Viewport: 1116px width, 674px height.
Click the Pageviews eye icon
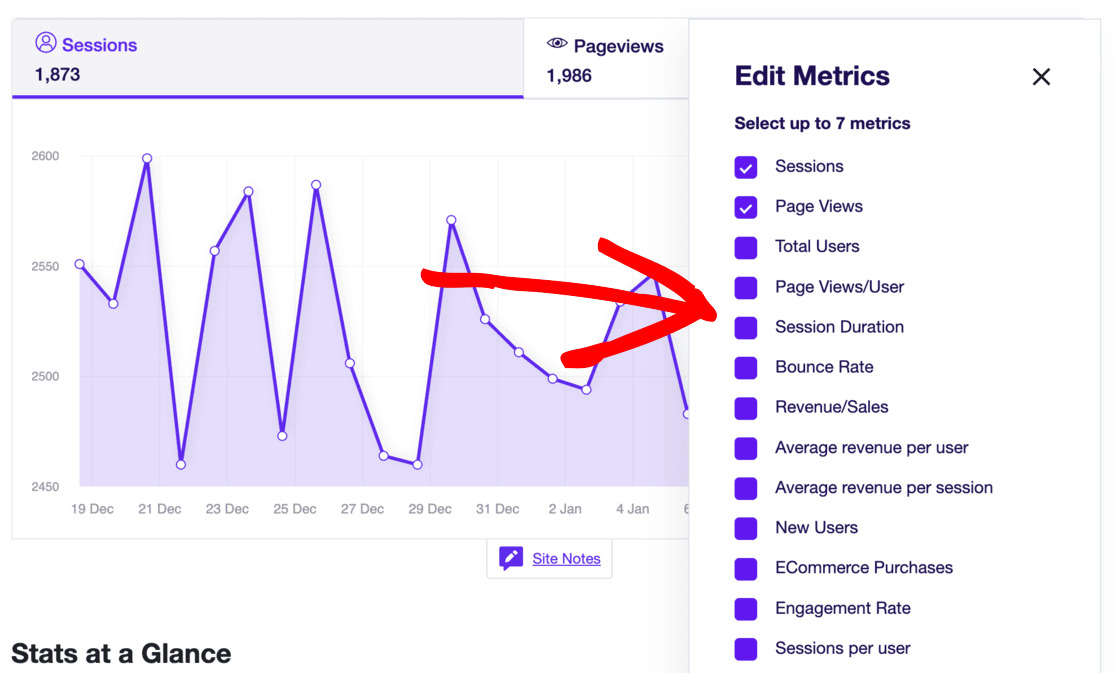pyautogui.click(x=557, y=44)
